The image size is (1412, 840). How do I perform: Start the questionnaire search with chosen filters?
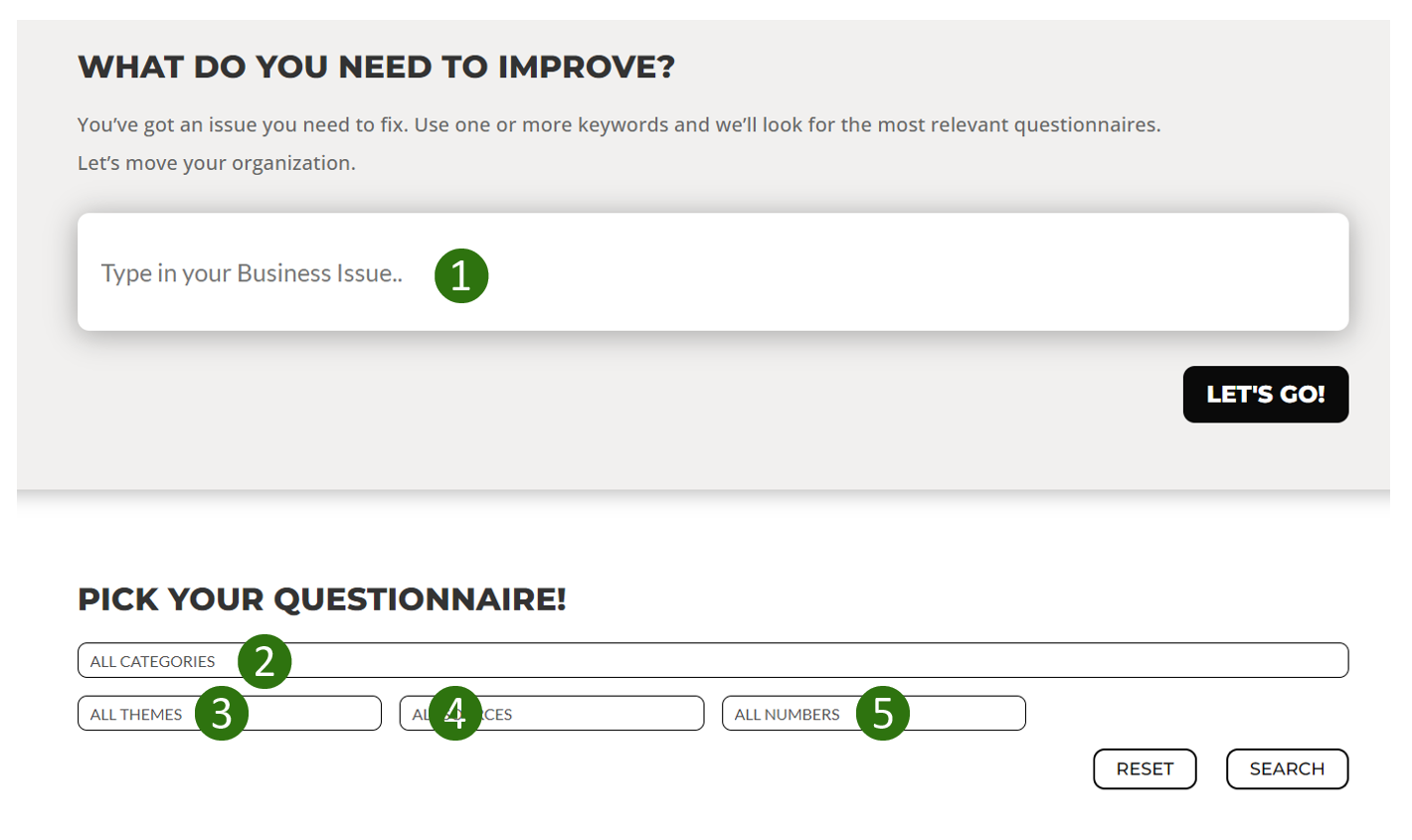[x=1288, y=768]
